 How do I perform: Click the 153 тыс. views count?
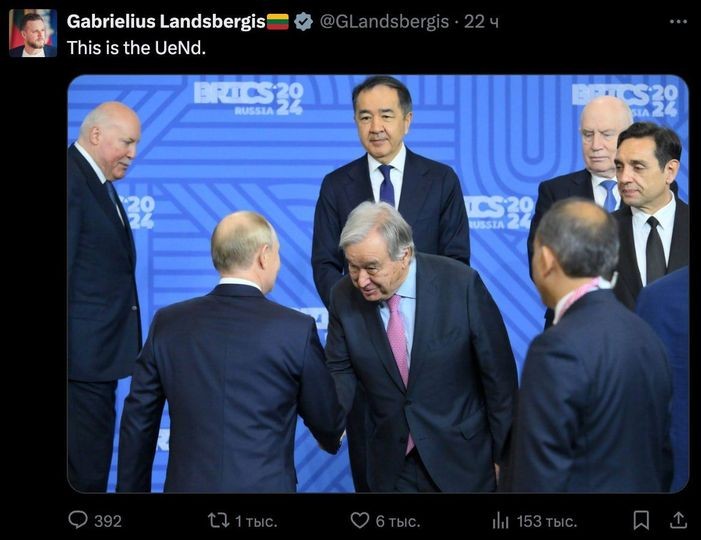547,521
